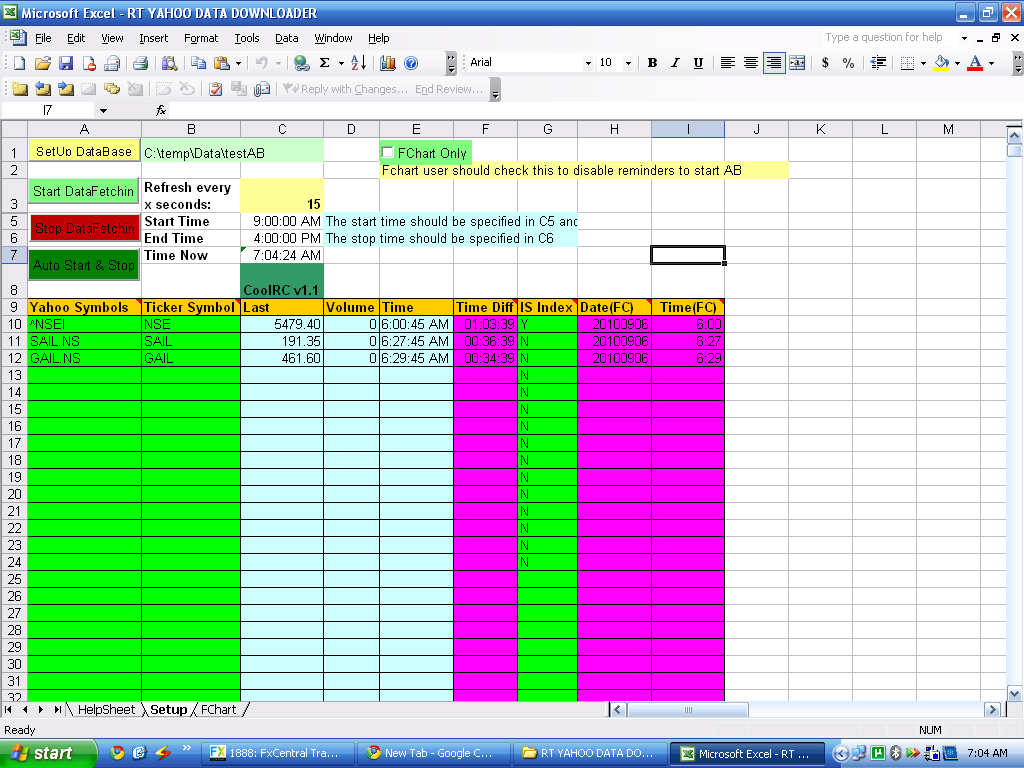Toggle Align Left
The image size is (1024, 768).
pos(728,63)
